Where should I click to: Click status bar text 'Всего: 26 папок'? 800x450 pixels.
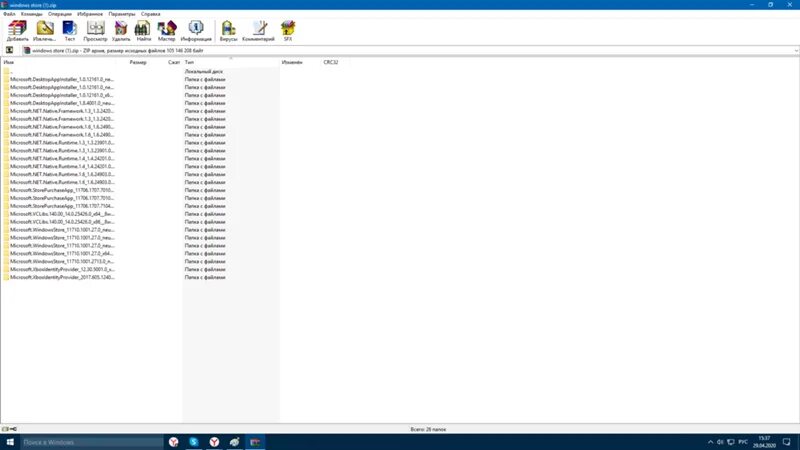click(428, 430)
